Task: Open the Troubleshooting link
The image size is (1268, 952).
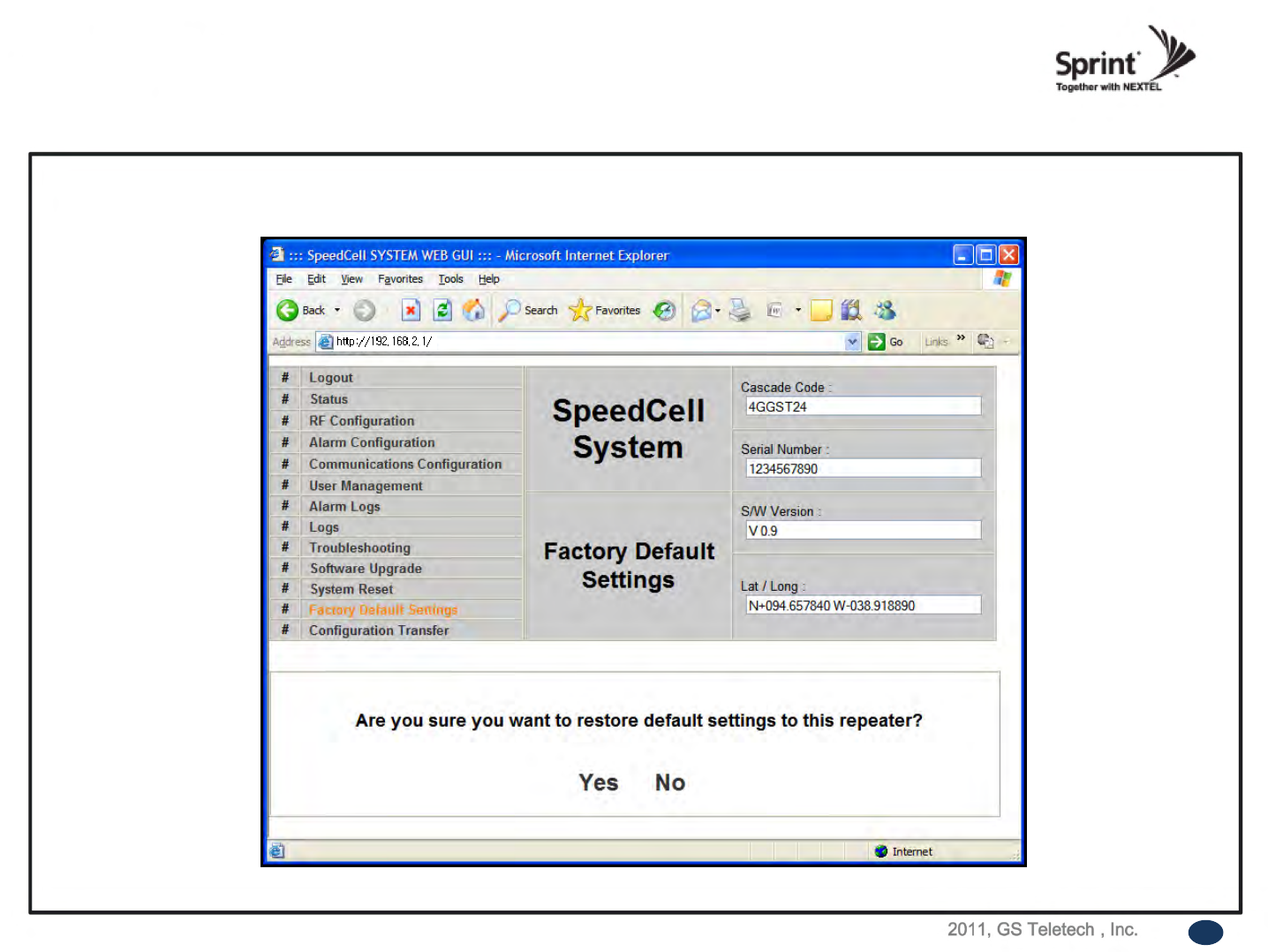Action: 359,548
